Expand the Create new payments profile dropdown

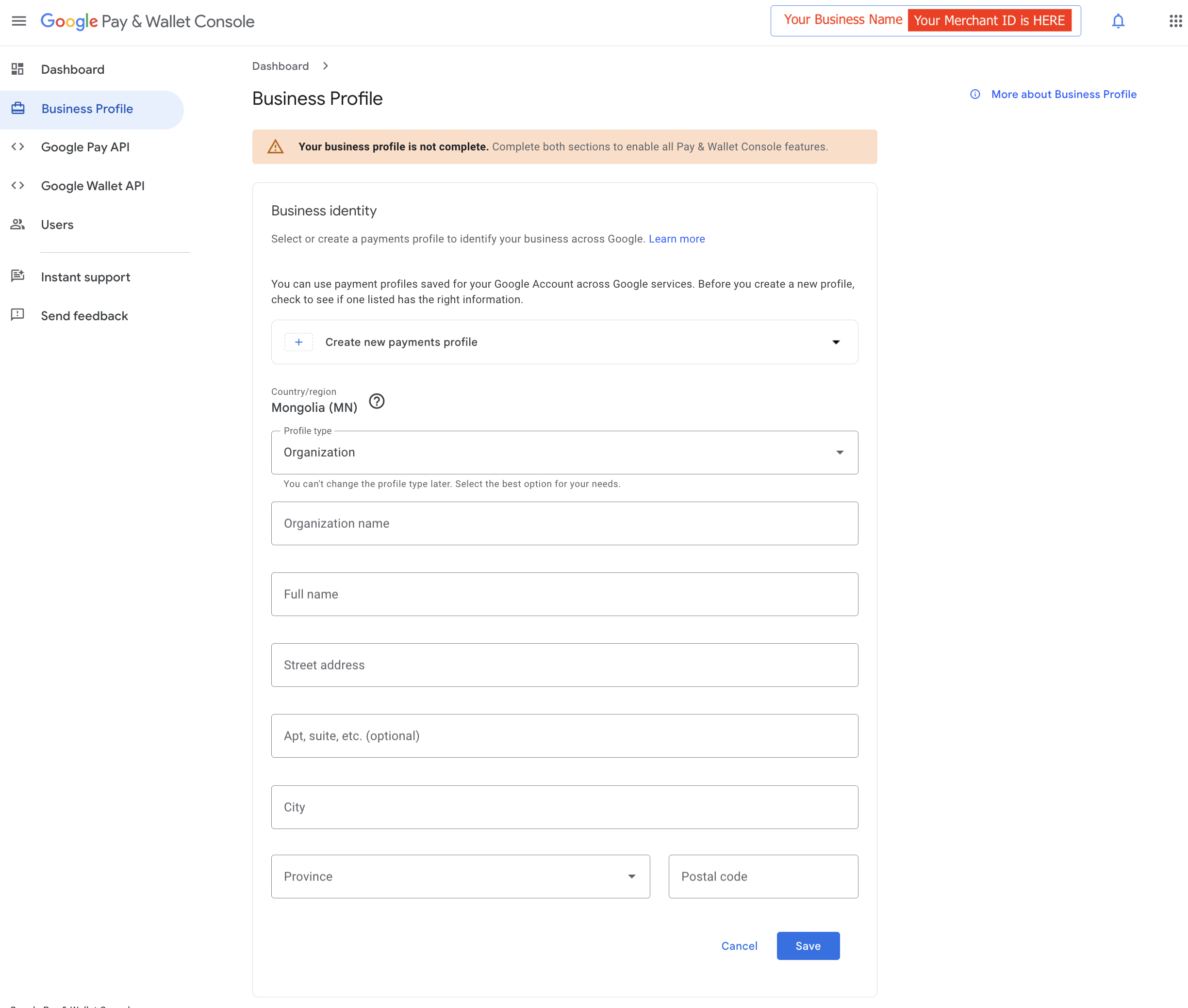tap(835, 341)
